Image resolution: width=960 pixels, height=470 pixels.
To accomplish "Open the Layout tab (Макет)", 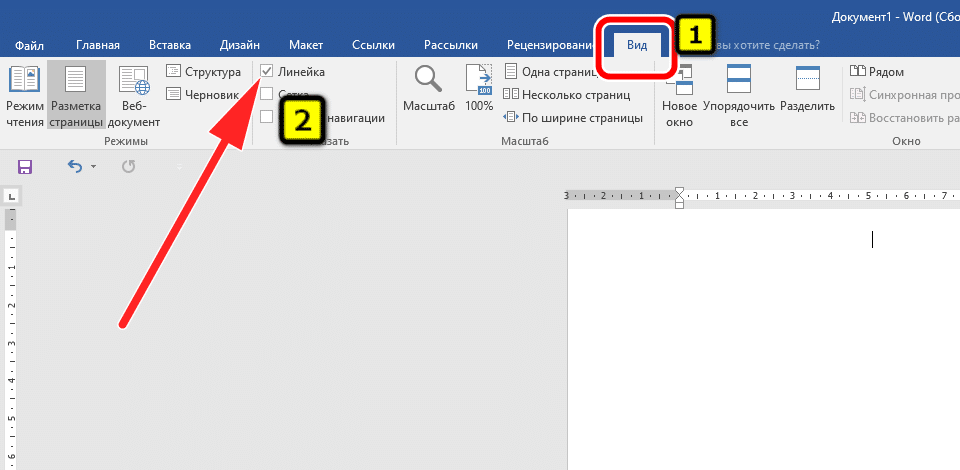I will click(x=306, y=45).
